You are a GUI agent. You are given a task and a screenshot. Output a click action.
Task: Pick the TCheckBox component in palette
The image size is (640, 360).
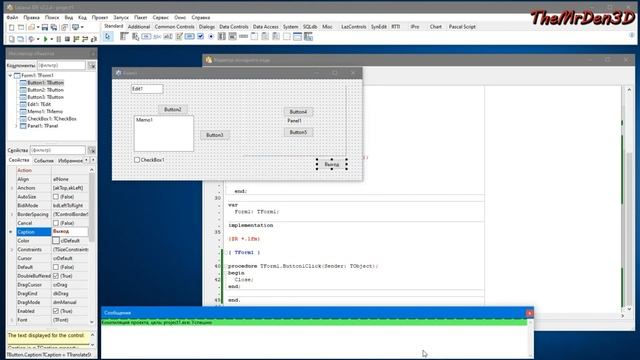pos(200,37)
